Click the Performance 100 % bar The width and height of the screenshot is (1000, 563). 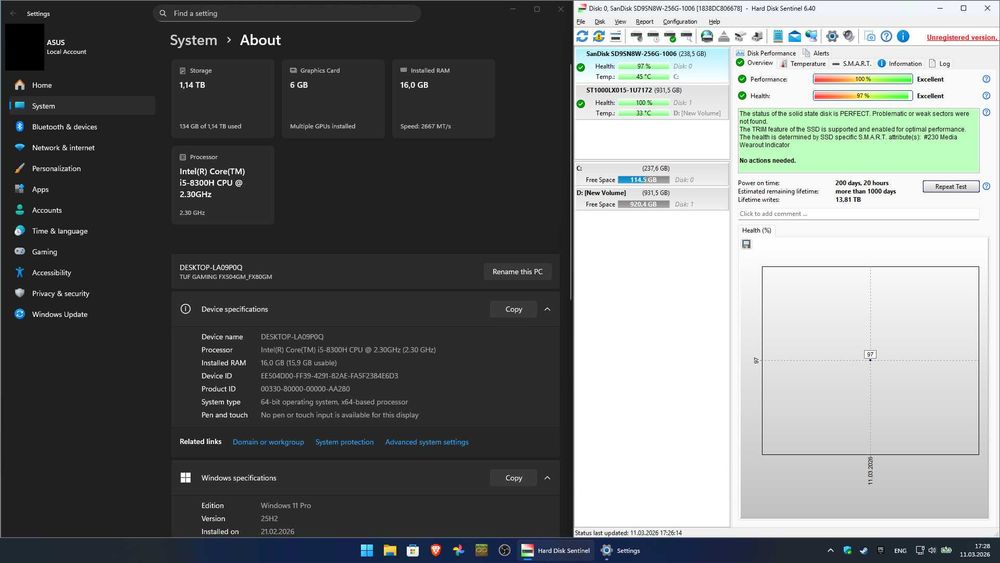[x=862, y=79]
